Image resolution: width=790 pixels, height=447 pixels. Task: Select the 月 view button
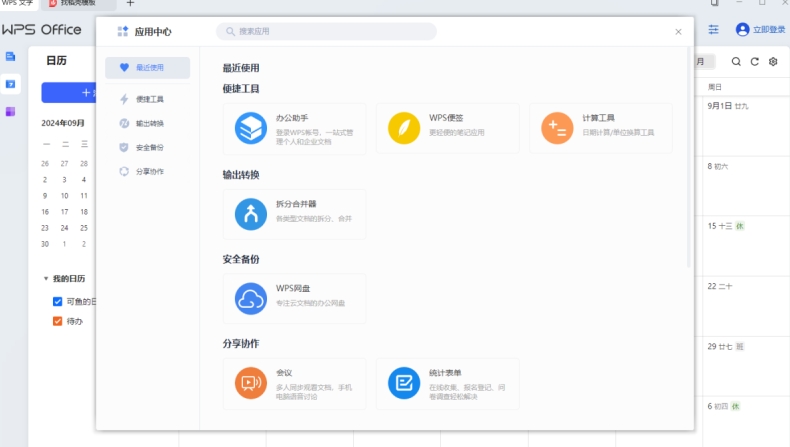pos(704,61)
